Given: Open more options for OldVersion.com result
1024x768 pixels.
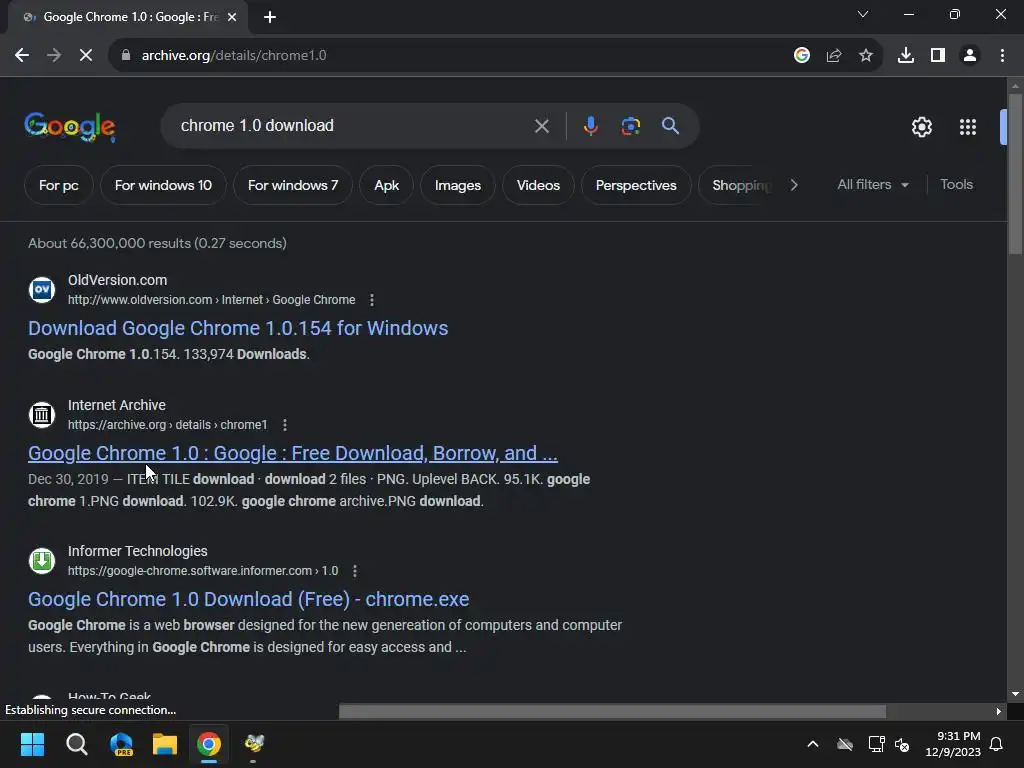Looking at the screenshot, I should [x=372, y=300].
